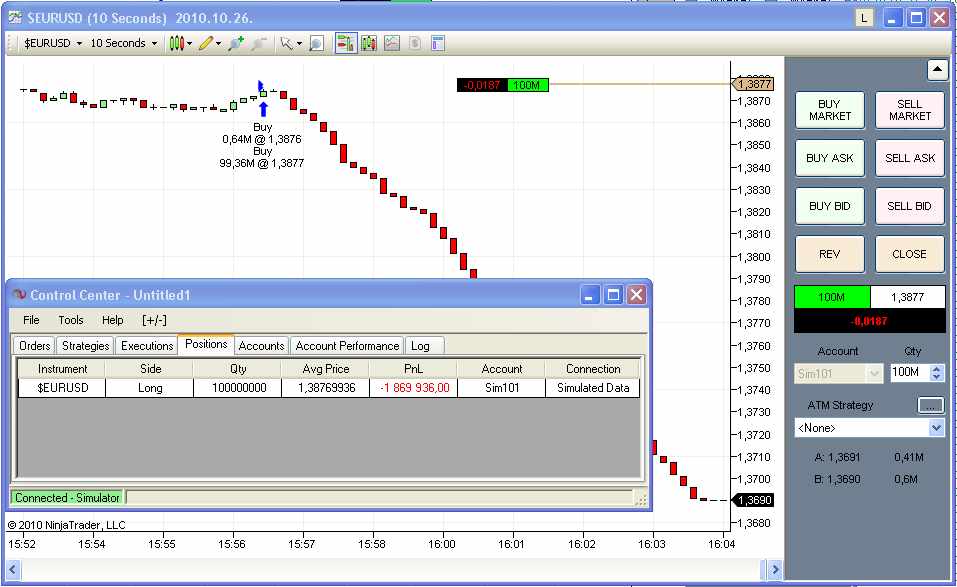Click the blue Buy execution arrow on chart
The height and width of the screenshot is (587, 957).
tap(263, 109)
